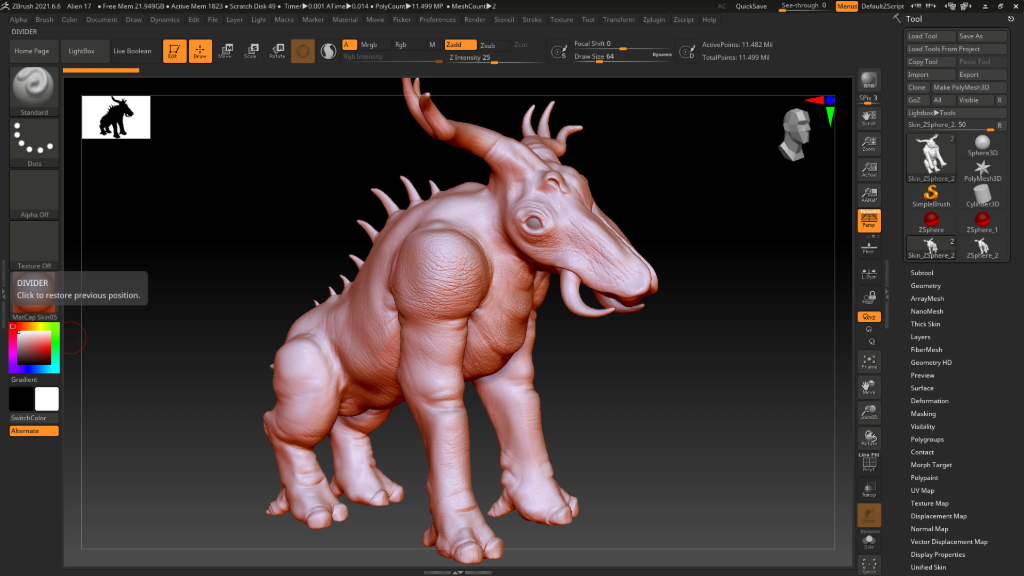Enable Edit mode in the top shelf
This screenshot has width=1024, height=576.
174,51
